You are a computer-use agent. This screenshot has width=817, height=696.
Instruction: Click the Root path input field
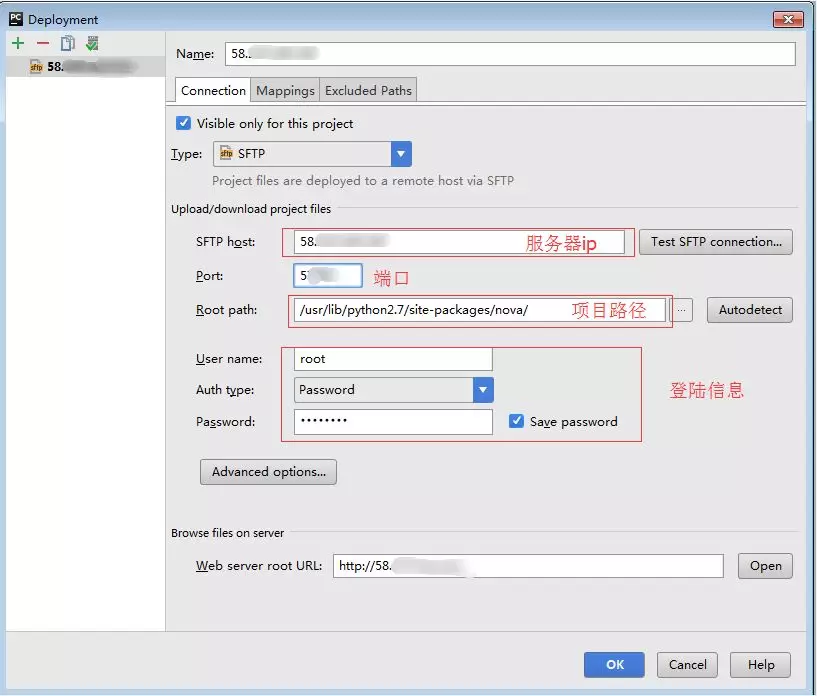click(x=480, y=310)
